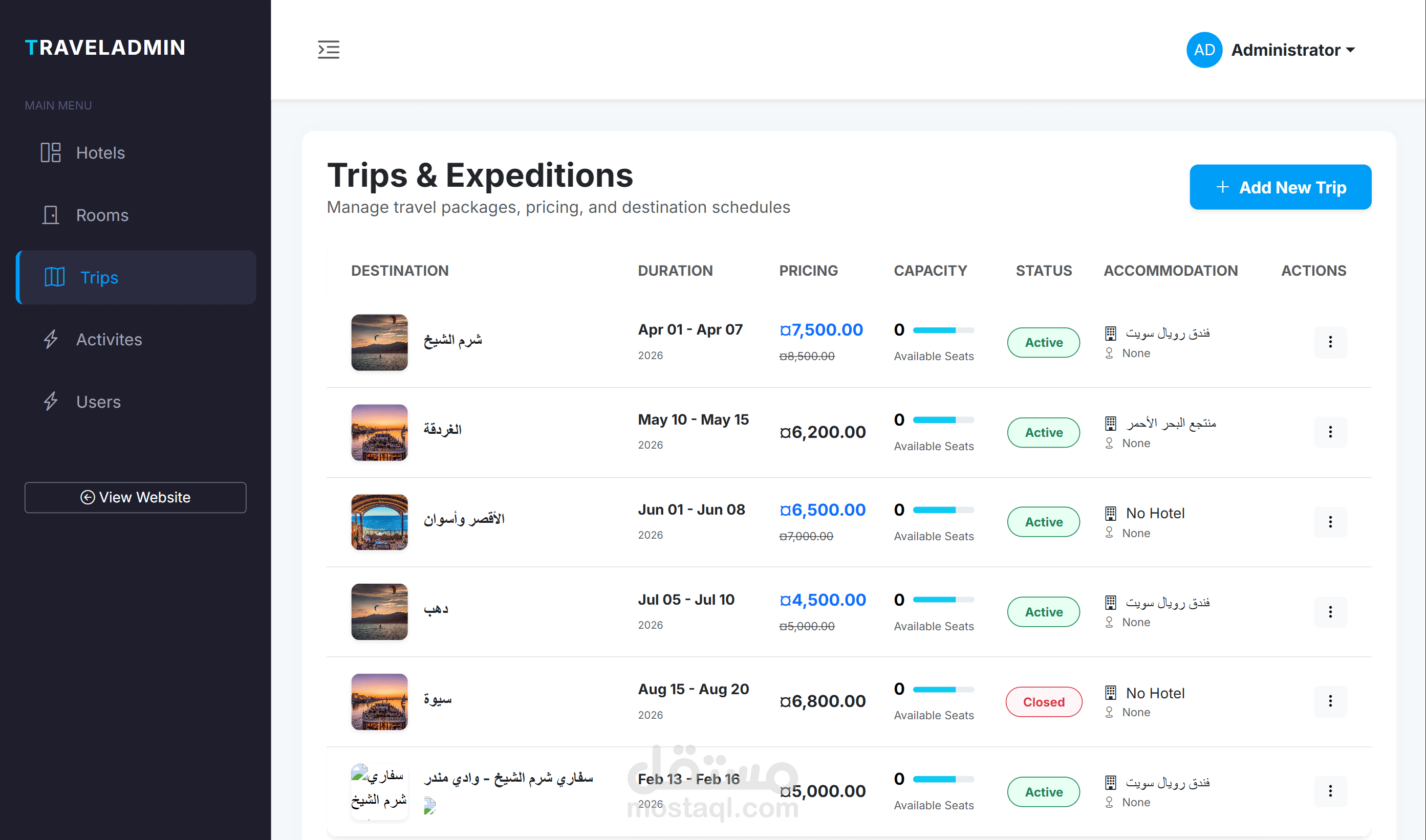This screenshot has height=840, width=1426.
Task: Click the Users lightning icon
Action: pos(50,402)
